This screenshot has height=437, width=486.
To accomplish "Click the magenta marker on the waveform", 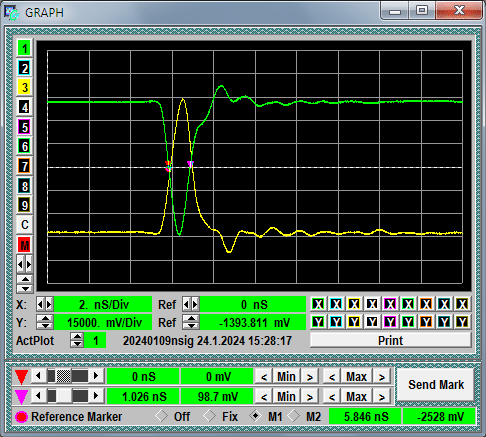I will [190, 164].
